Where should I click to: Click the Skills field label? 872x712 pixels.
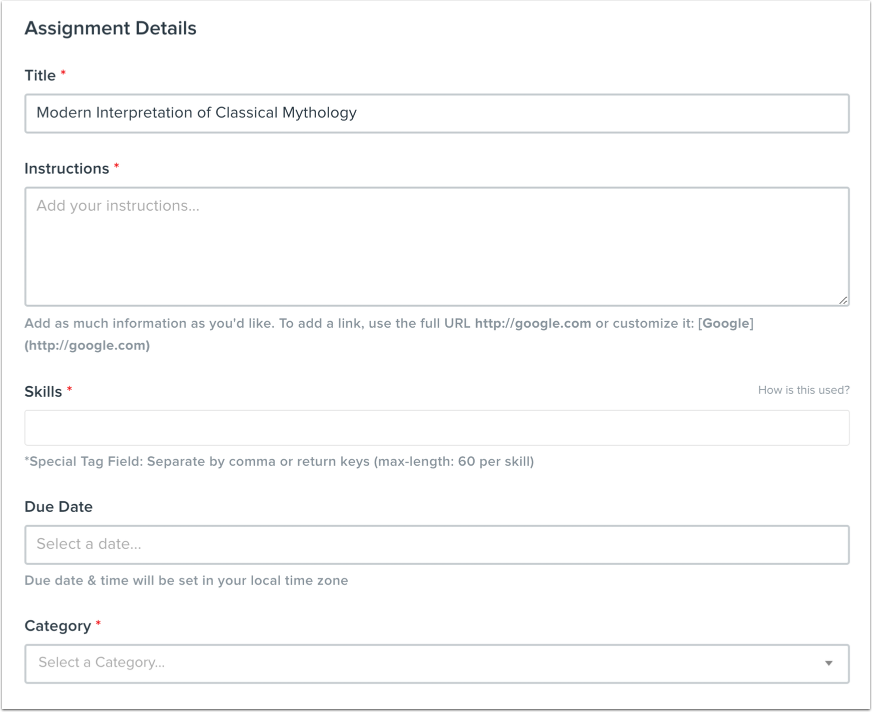click(44, 392)
